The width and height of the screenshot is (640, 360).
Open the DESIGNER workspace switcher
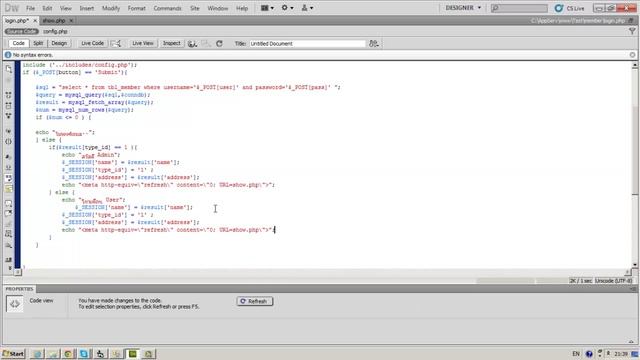(463, 8)
